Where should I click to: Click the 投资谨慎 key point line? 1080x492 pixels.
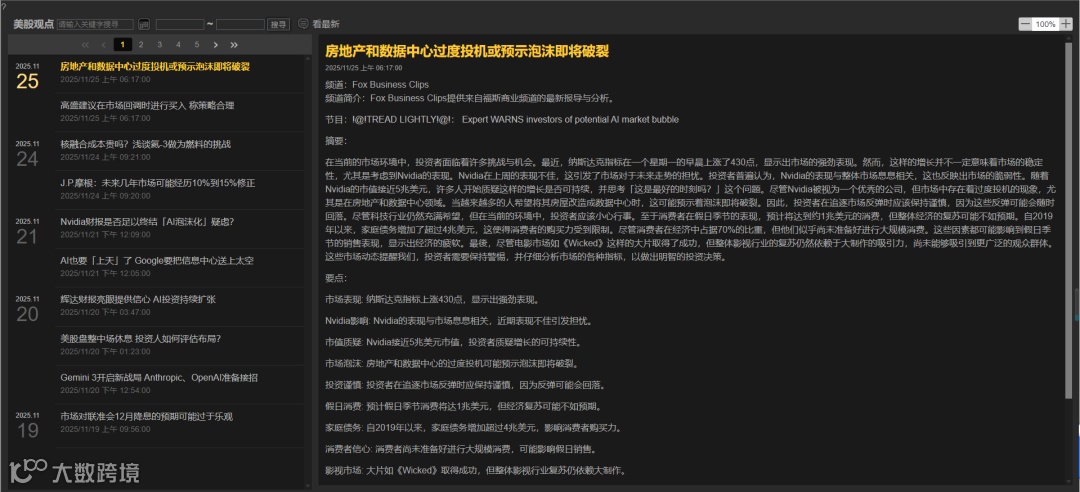tap(465, 385)
